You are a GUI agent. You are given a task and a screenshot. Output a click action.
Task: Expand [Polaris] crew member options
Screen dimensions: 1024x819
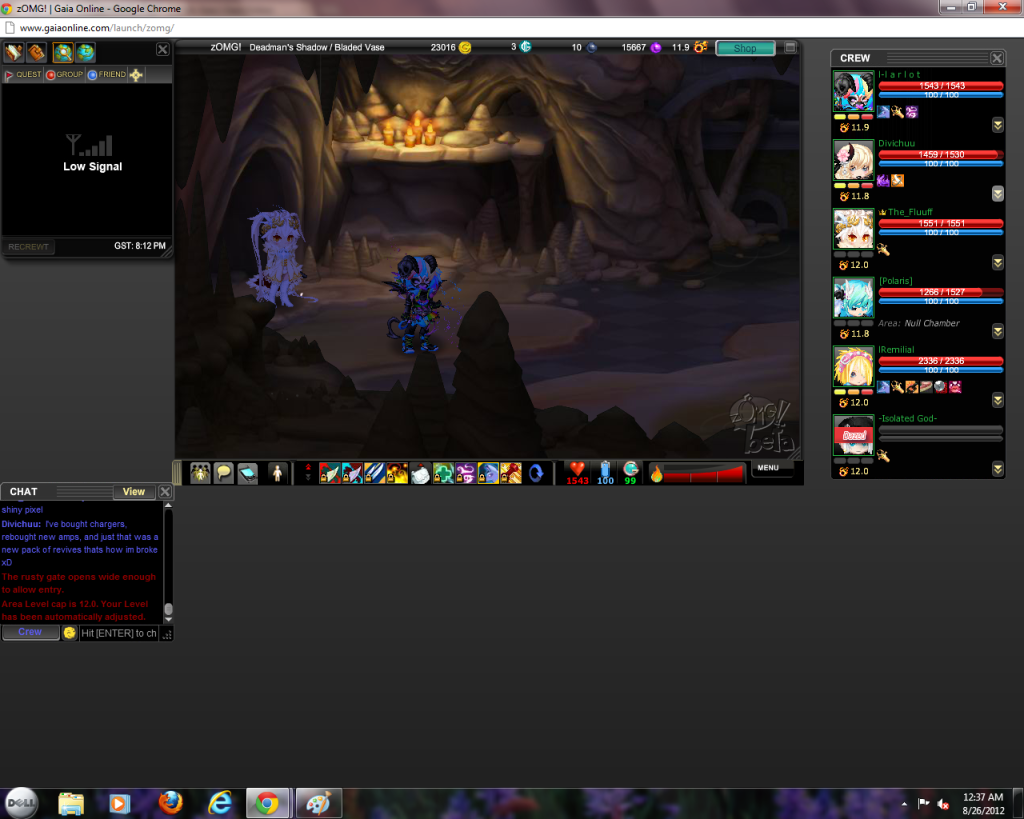point(997,331)
